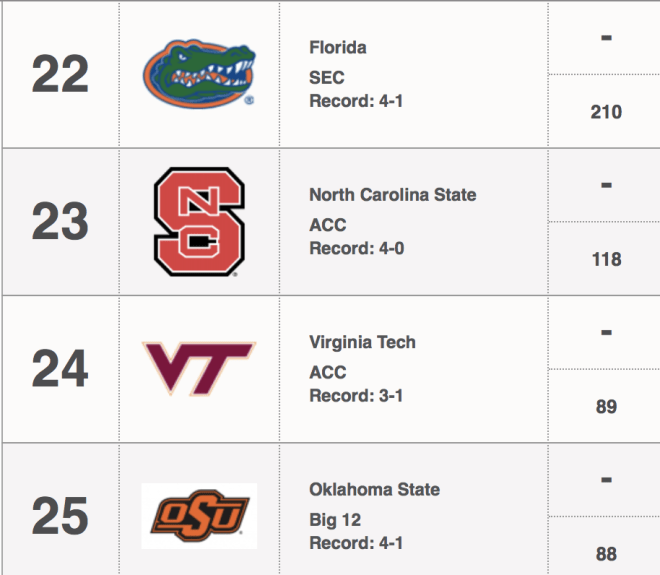Click the Big 12 conference label
The width and height of the screenshot is (660, 575).
tap(335, 520)
